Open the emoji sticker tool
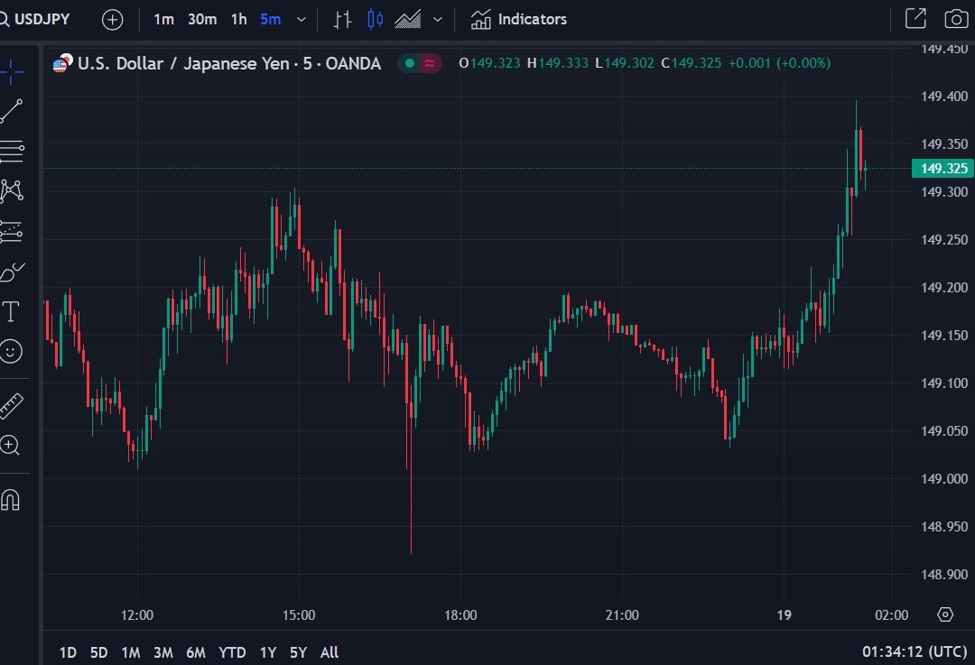 point(12,351)
